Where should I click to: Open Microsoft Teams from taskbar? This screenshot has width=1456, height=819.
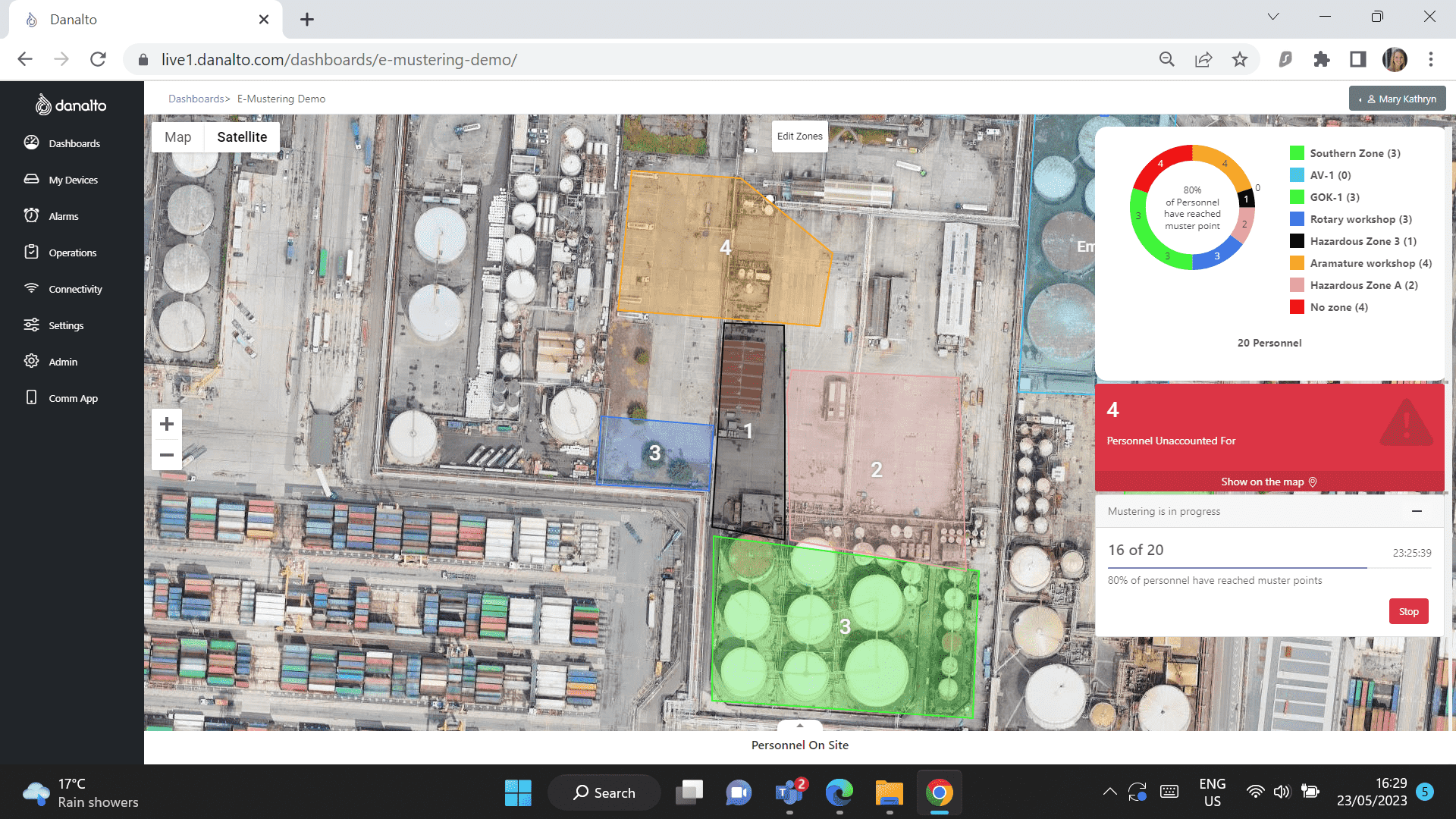tap(789, 792)
